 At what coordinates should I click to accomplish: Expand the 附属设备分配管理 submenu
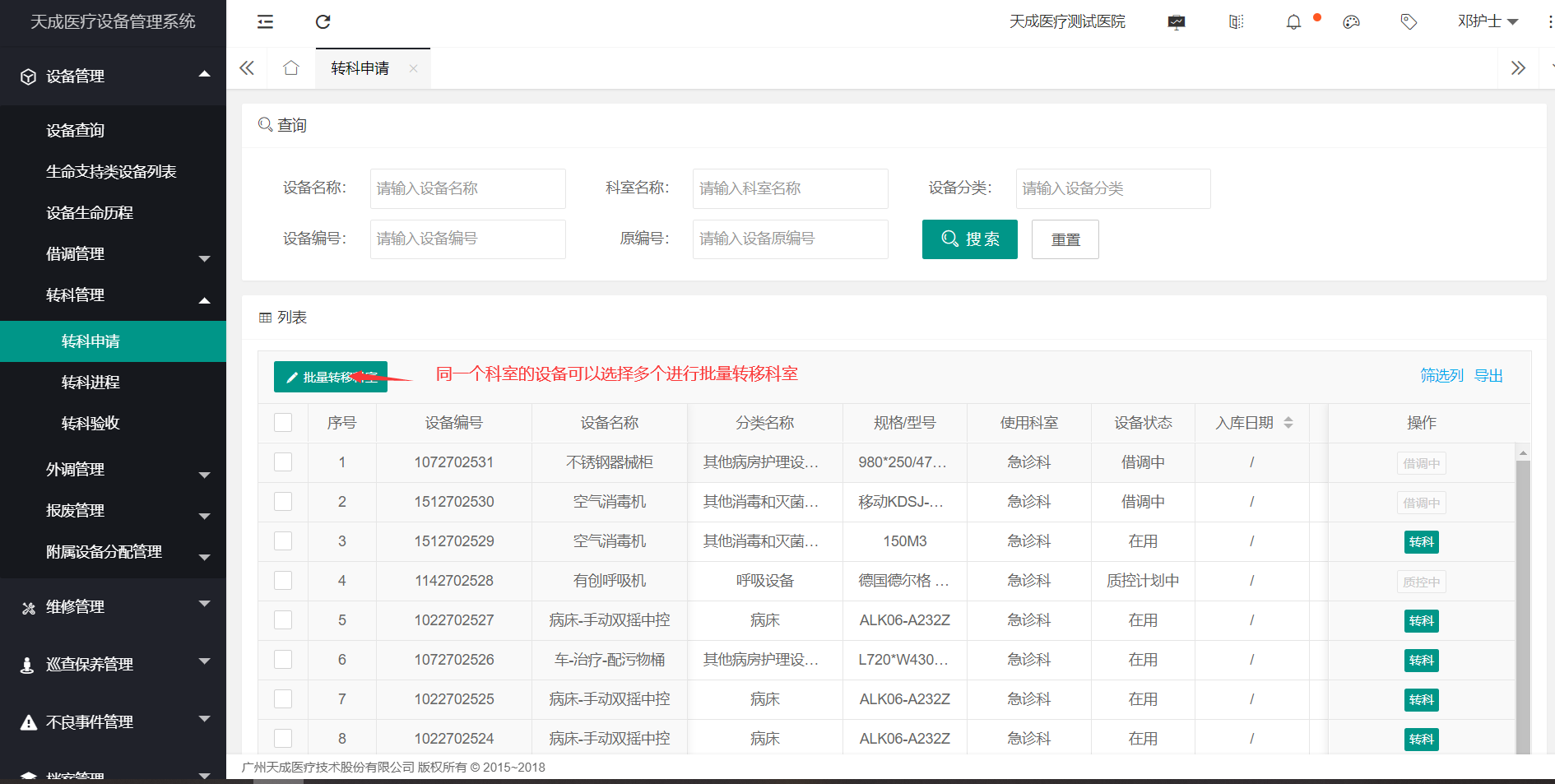pos(205,557)
